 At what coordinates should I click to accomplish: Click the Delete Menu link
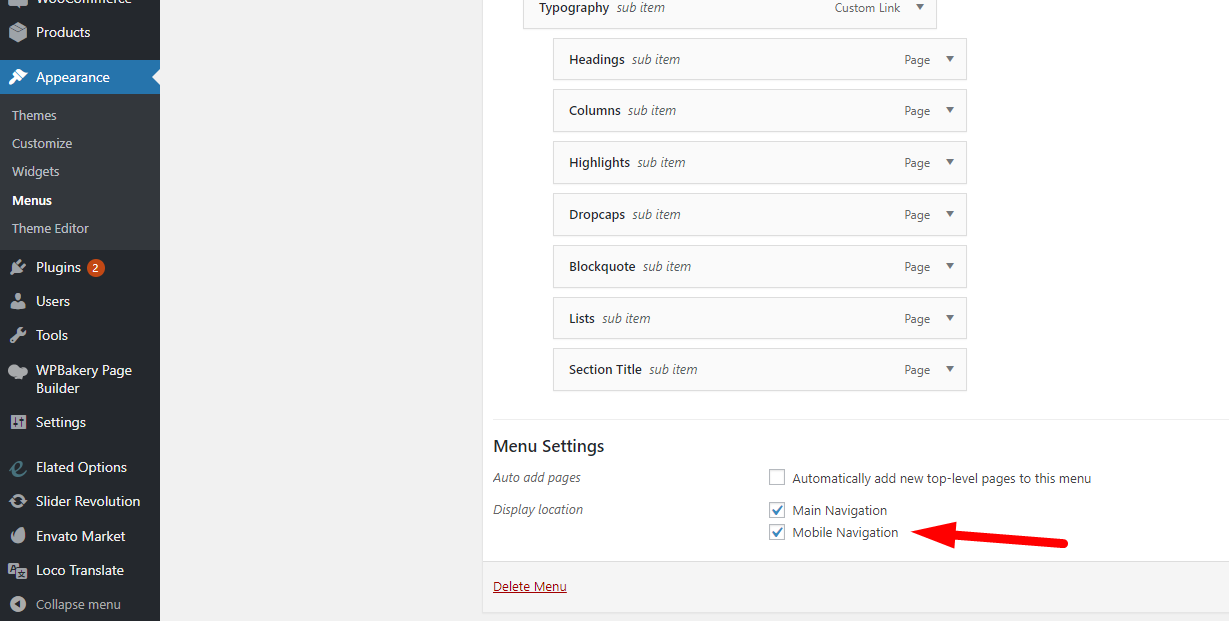(x=530, y=586)
